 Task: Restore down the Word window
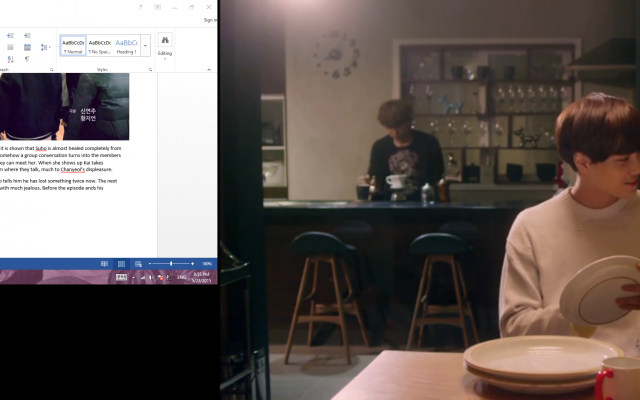point(191,7)
